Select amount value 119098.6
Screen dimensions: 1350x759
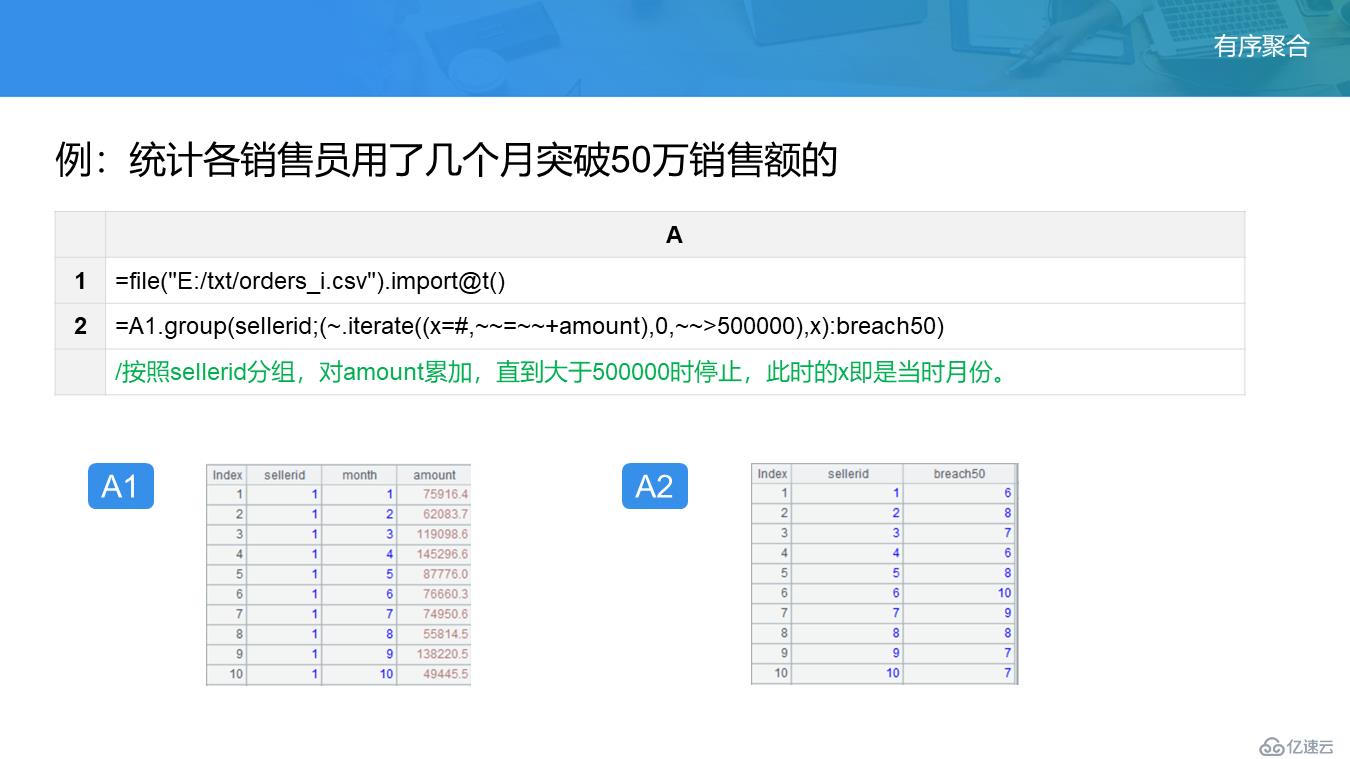434,534
